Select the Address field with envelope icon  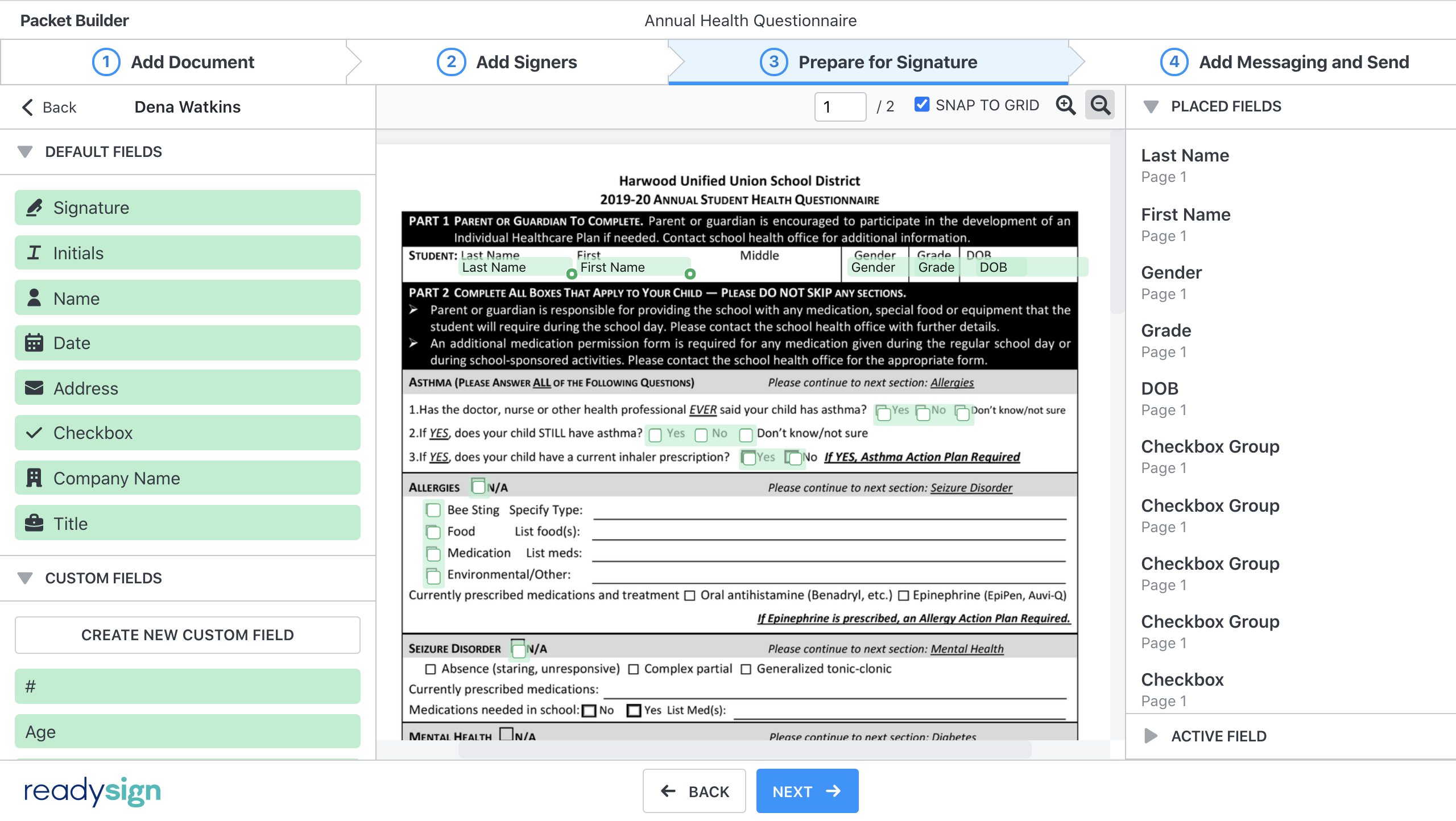pyautogui.click(x=187, y=387)
